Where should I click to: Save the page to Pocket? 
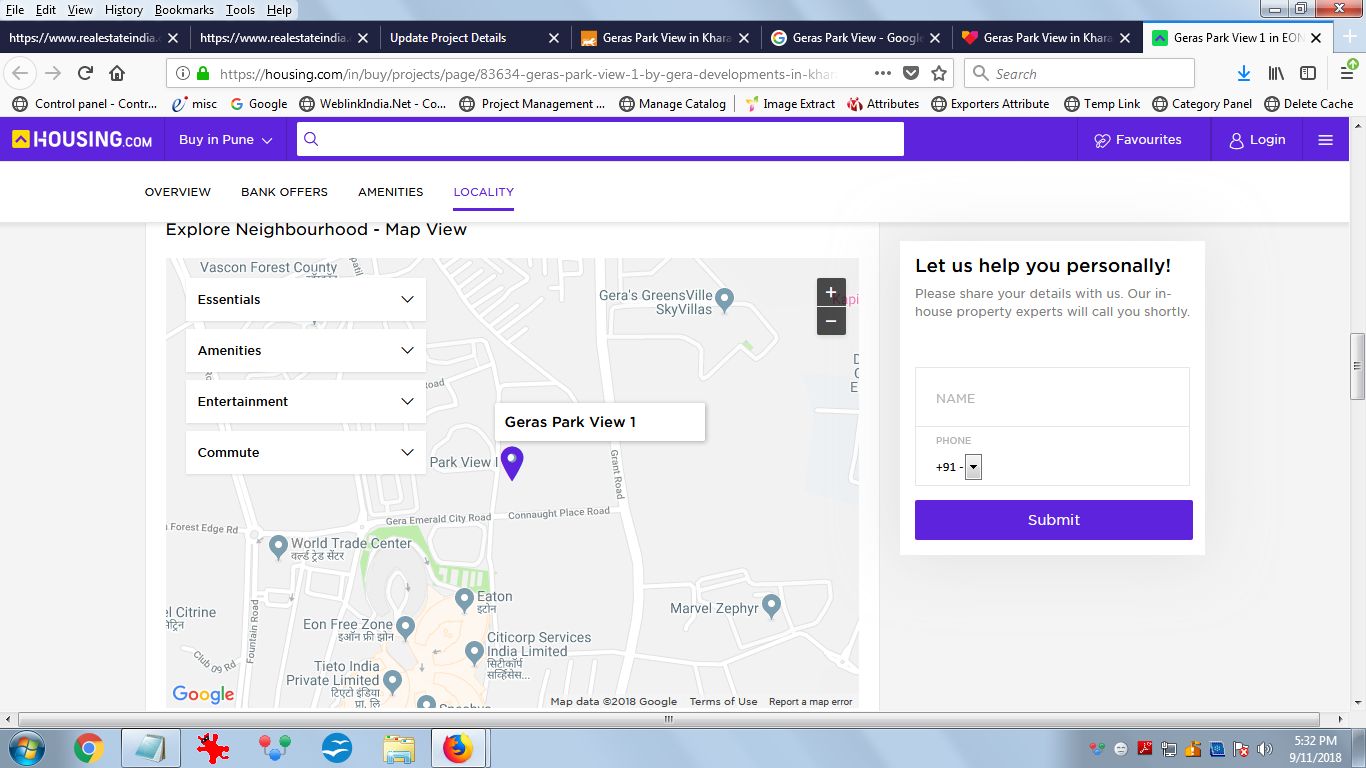(911, 73)
